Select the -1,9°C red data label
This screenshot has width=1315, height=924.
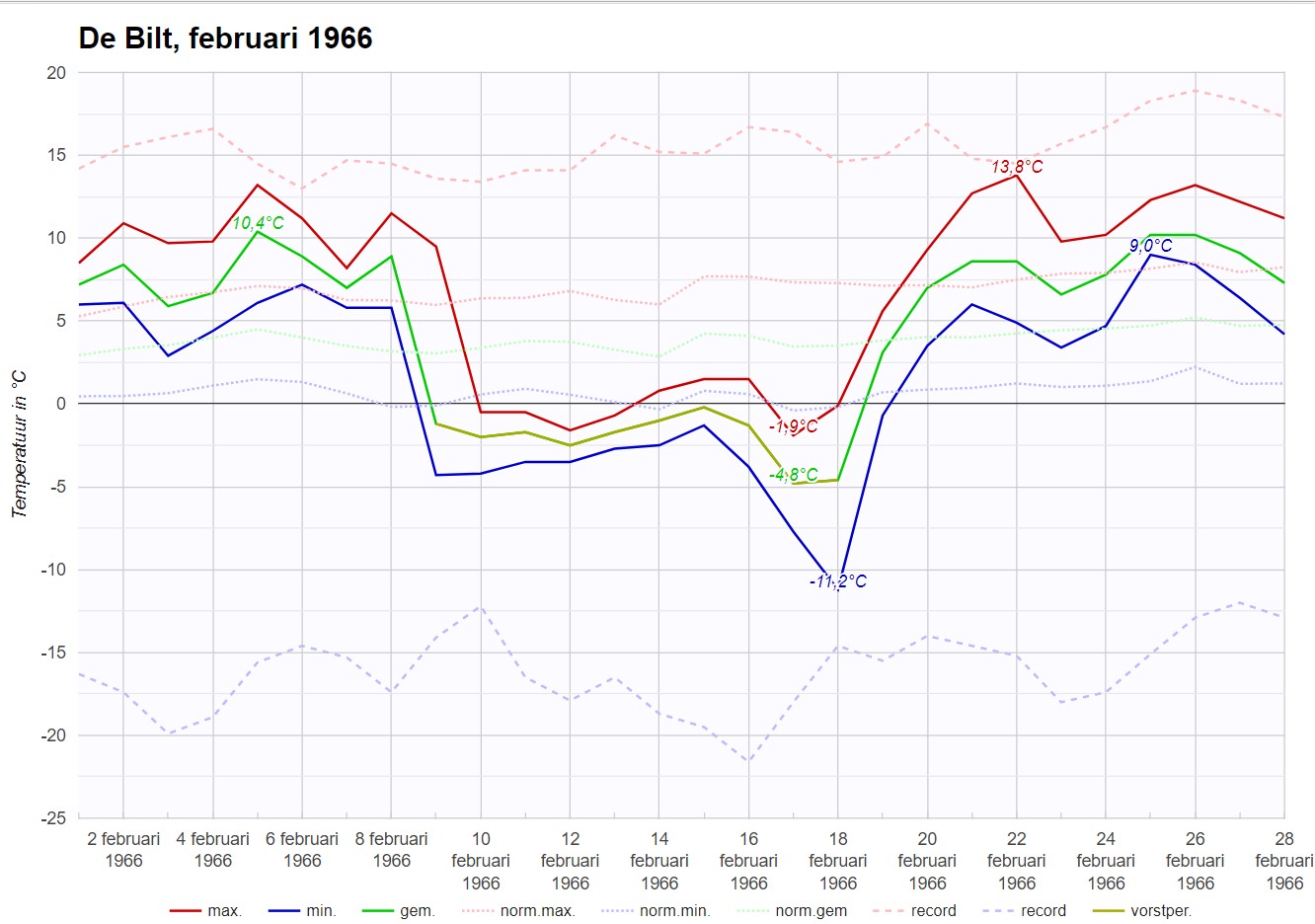coord(794,426)
